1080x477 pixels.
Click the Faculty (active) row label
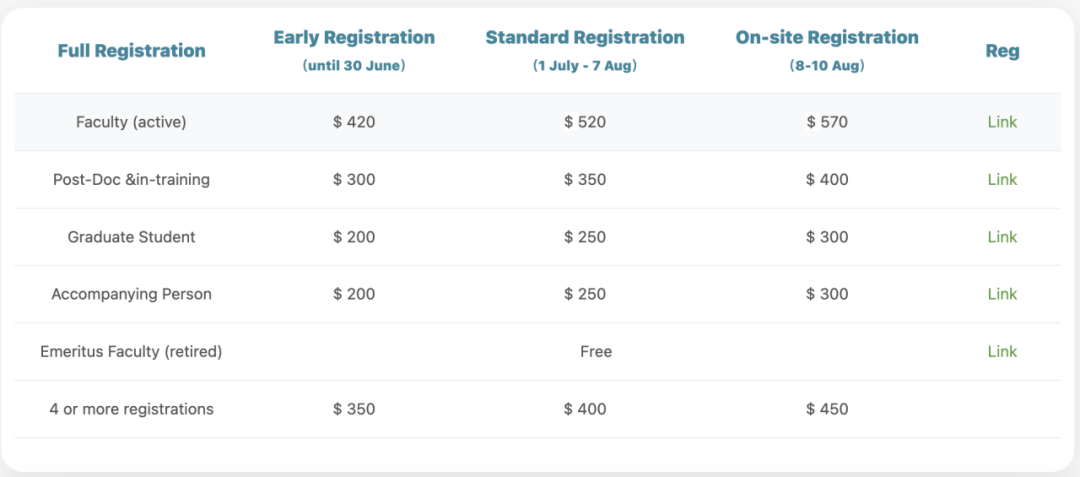pyautogui.click(x=131, y=122)
